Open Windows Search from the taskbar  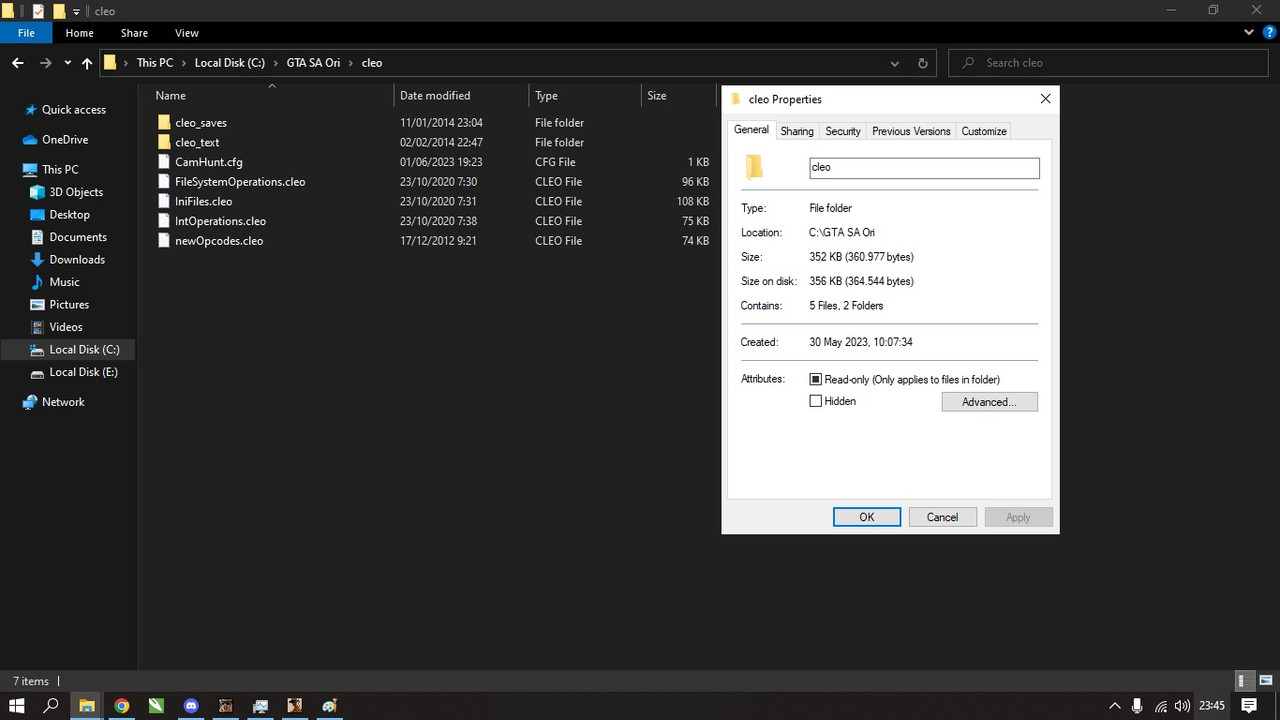click(x=51, y=705)
